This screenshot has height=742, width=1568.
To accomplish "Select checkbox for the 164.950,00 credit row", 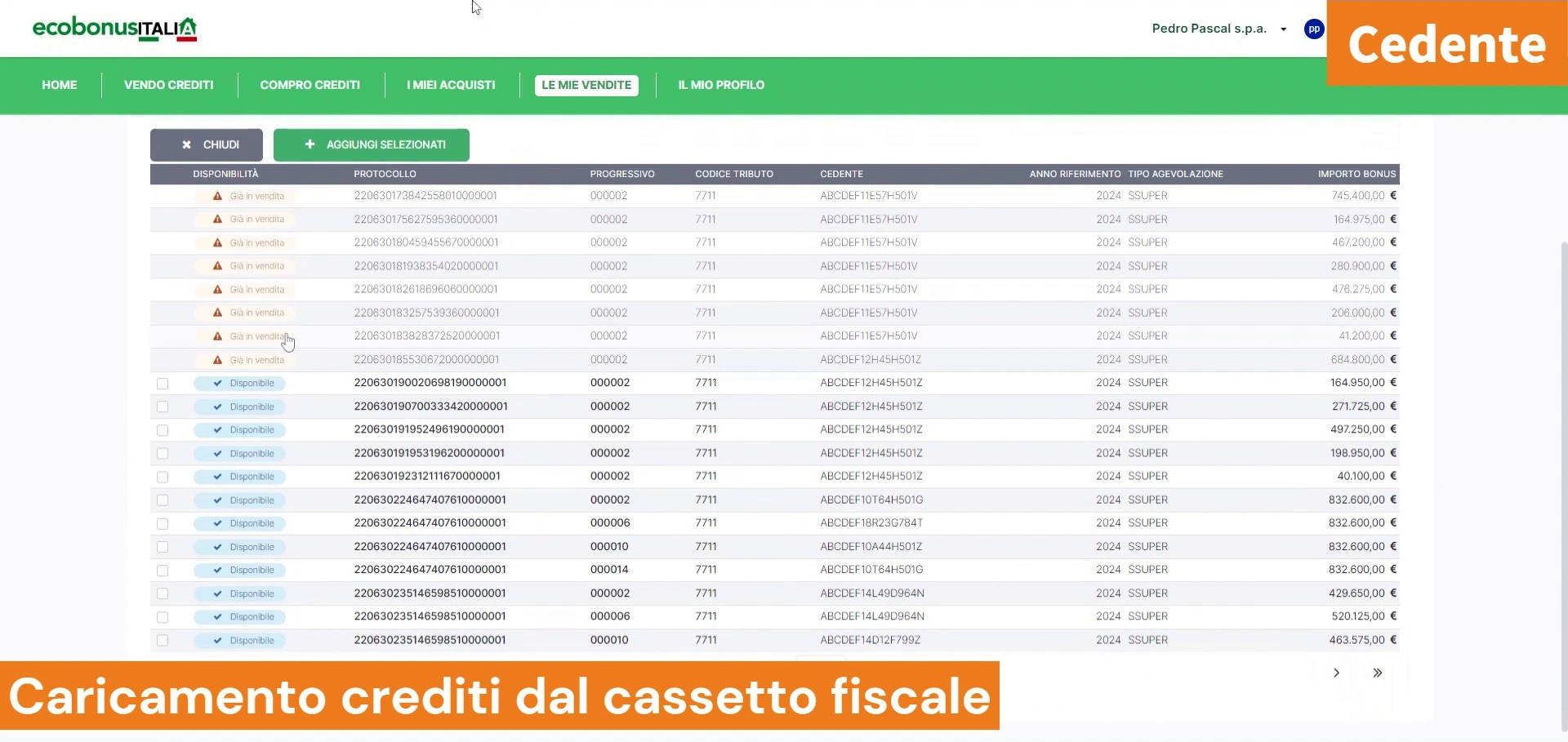I will click(x=163, y=384).
